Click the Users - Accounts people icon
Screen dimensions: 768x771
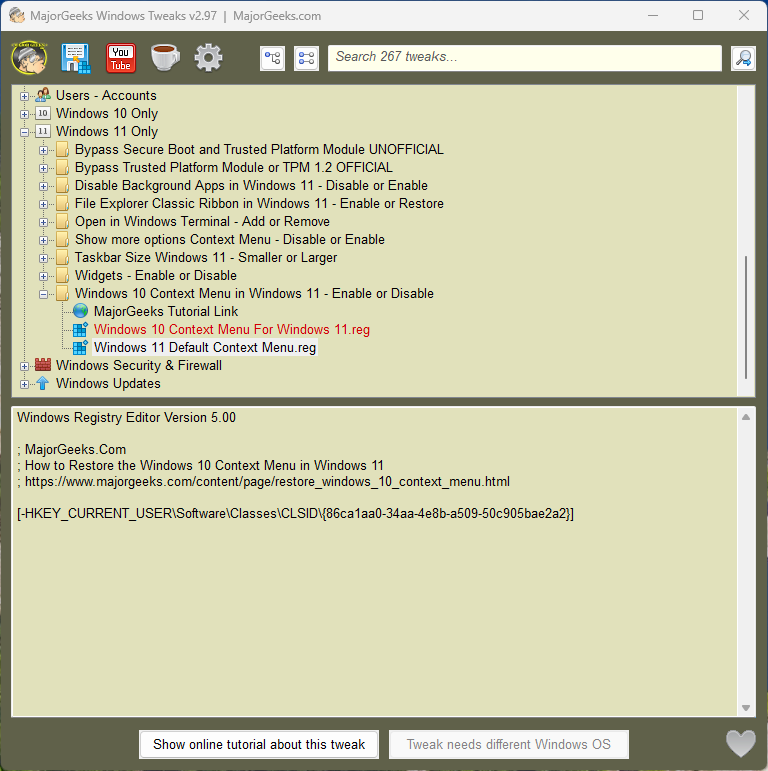[x=43, y=94]
